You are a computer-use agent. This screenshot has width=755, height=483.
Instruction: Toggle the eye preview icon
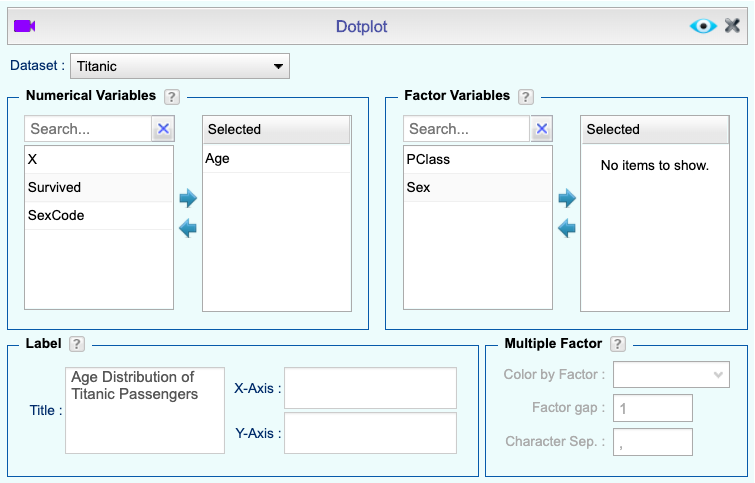click(x=703, y=26)
